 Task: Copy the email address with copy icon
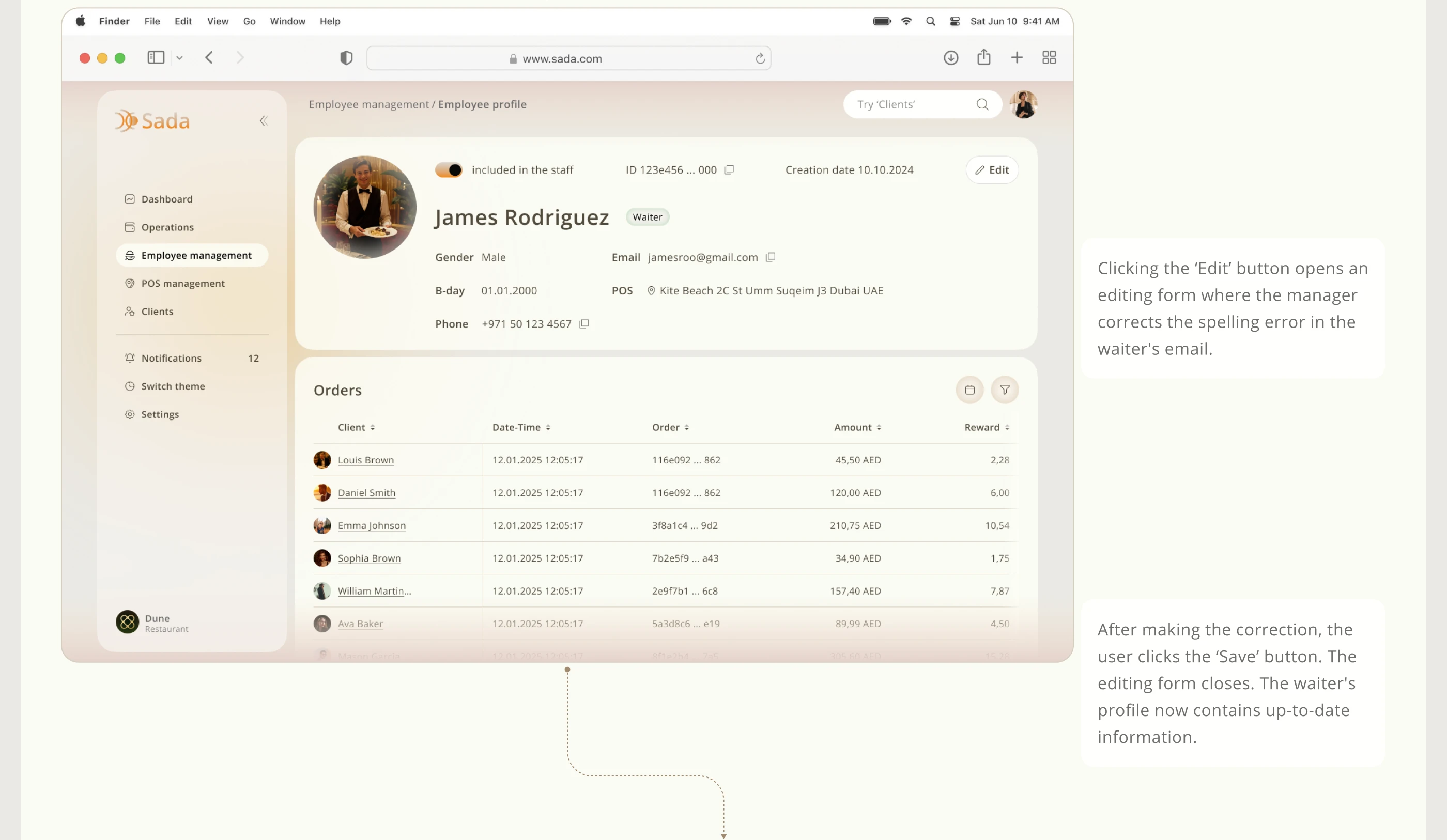tap(771, 257)
